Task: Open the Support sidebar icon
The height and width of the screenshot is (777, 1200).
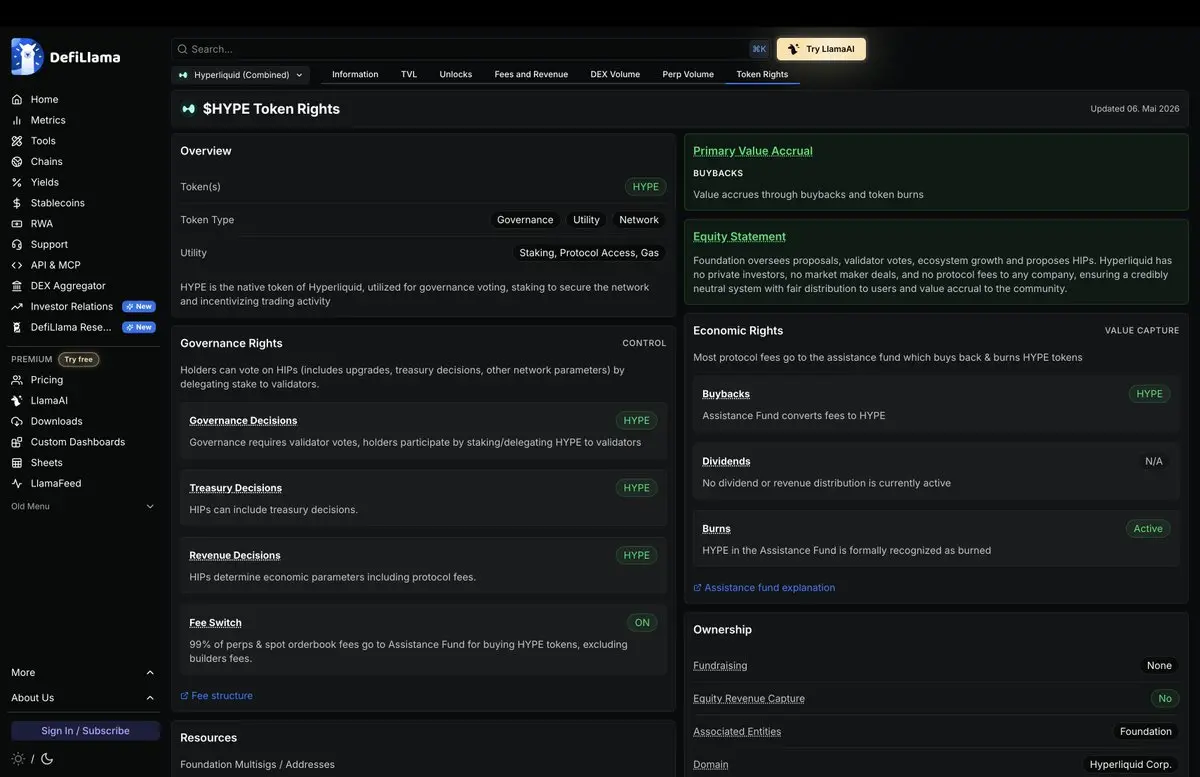Action: (17, 244)
